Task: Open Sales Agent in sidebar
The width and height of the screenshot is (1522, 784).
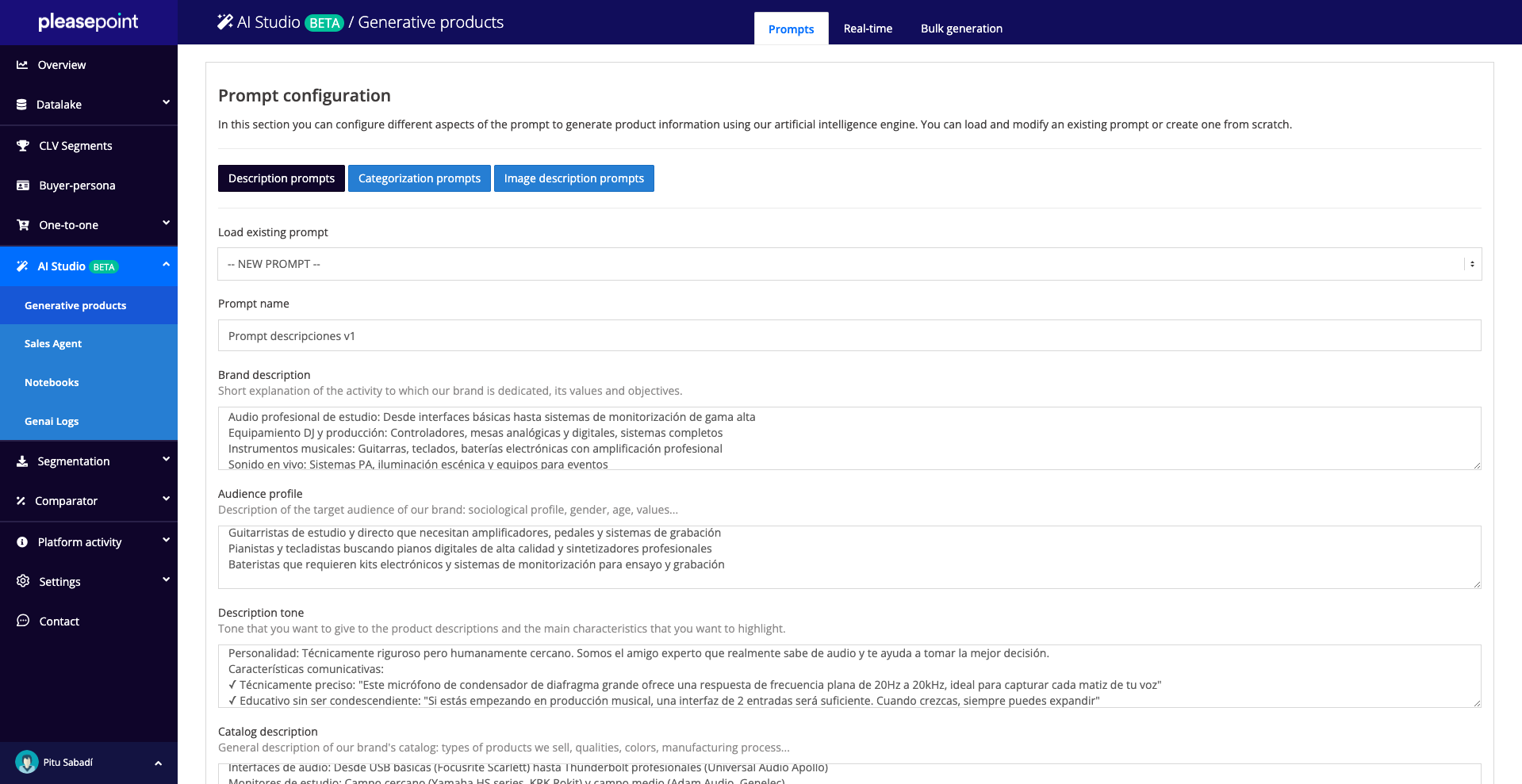Action: click(53, 344)
